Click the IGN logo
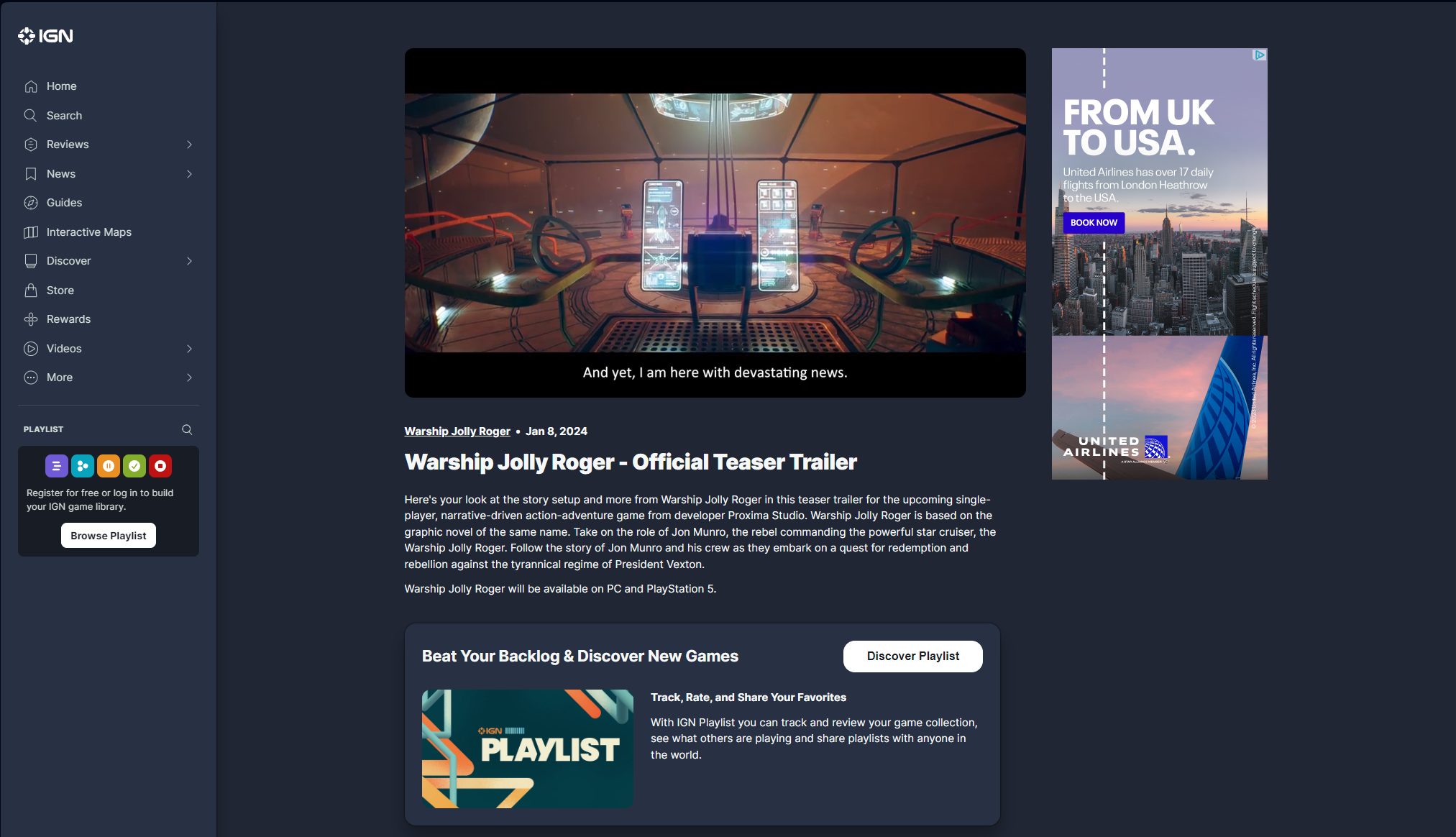The height and width of the screenshot is (837, 1456). tap(45, 36)
